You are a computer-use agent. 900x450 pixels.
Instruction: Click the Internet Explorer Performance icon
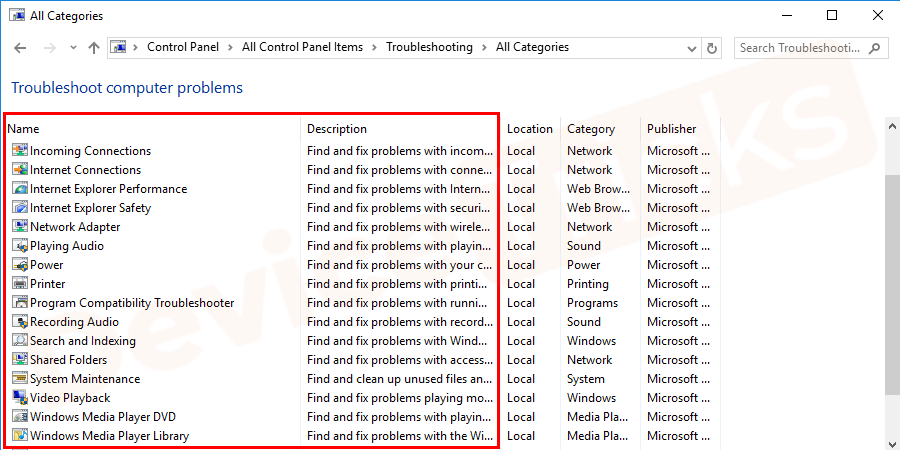19,189
